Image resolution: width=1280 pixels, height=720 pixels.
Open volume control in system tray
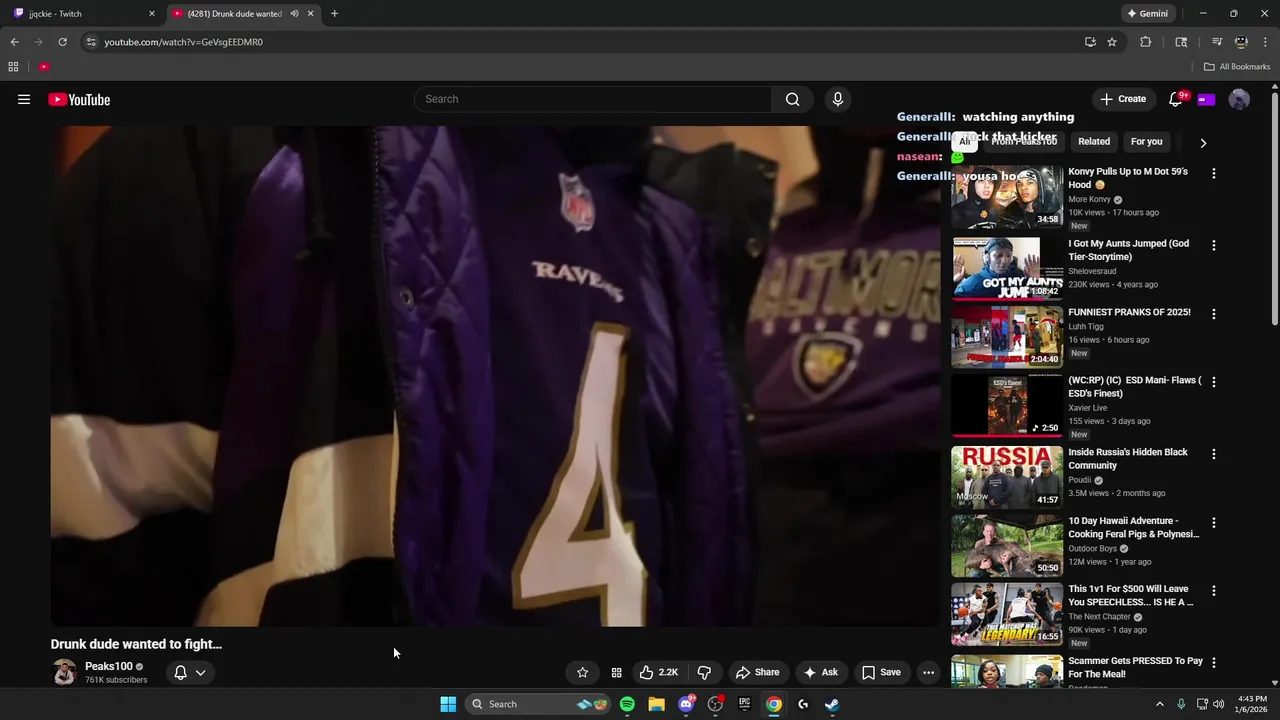coord(1219,704)
